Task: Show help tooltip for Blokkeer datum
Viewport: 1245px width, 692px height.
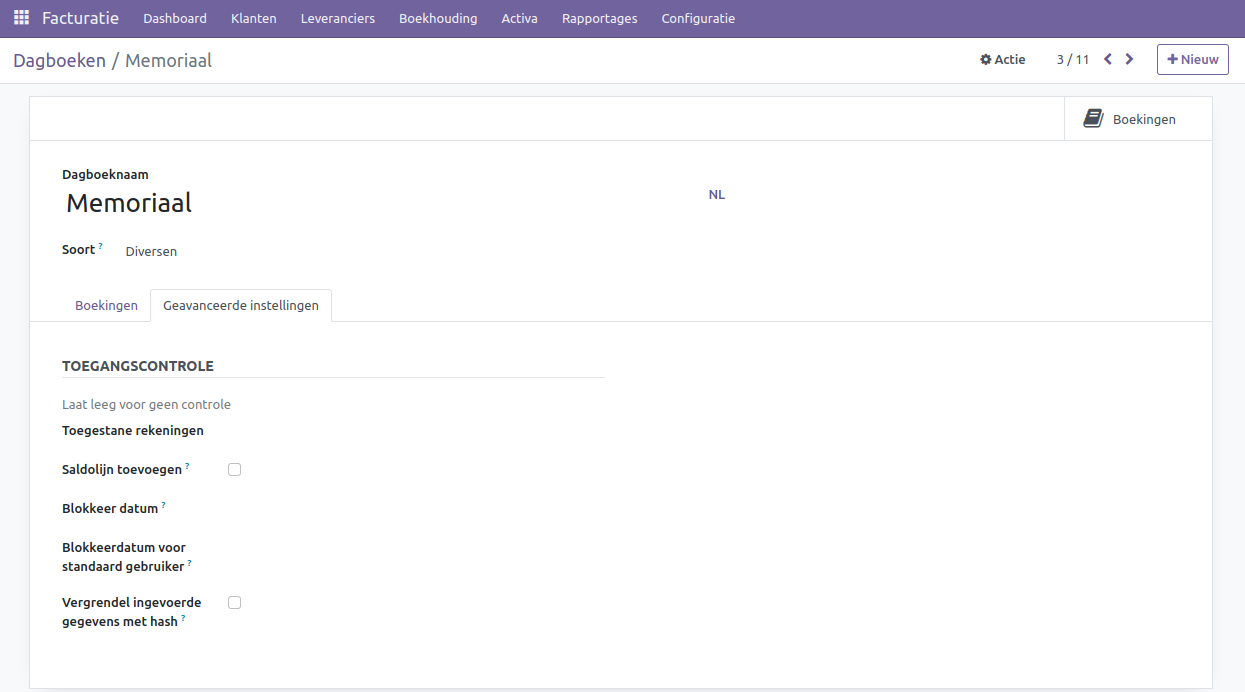Action: coord(163,505)
